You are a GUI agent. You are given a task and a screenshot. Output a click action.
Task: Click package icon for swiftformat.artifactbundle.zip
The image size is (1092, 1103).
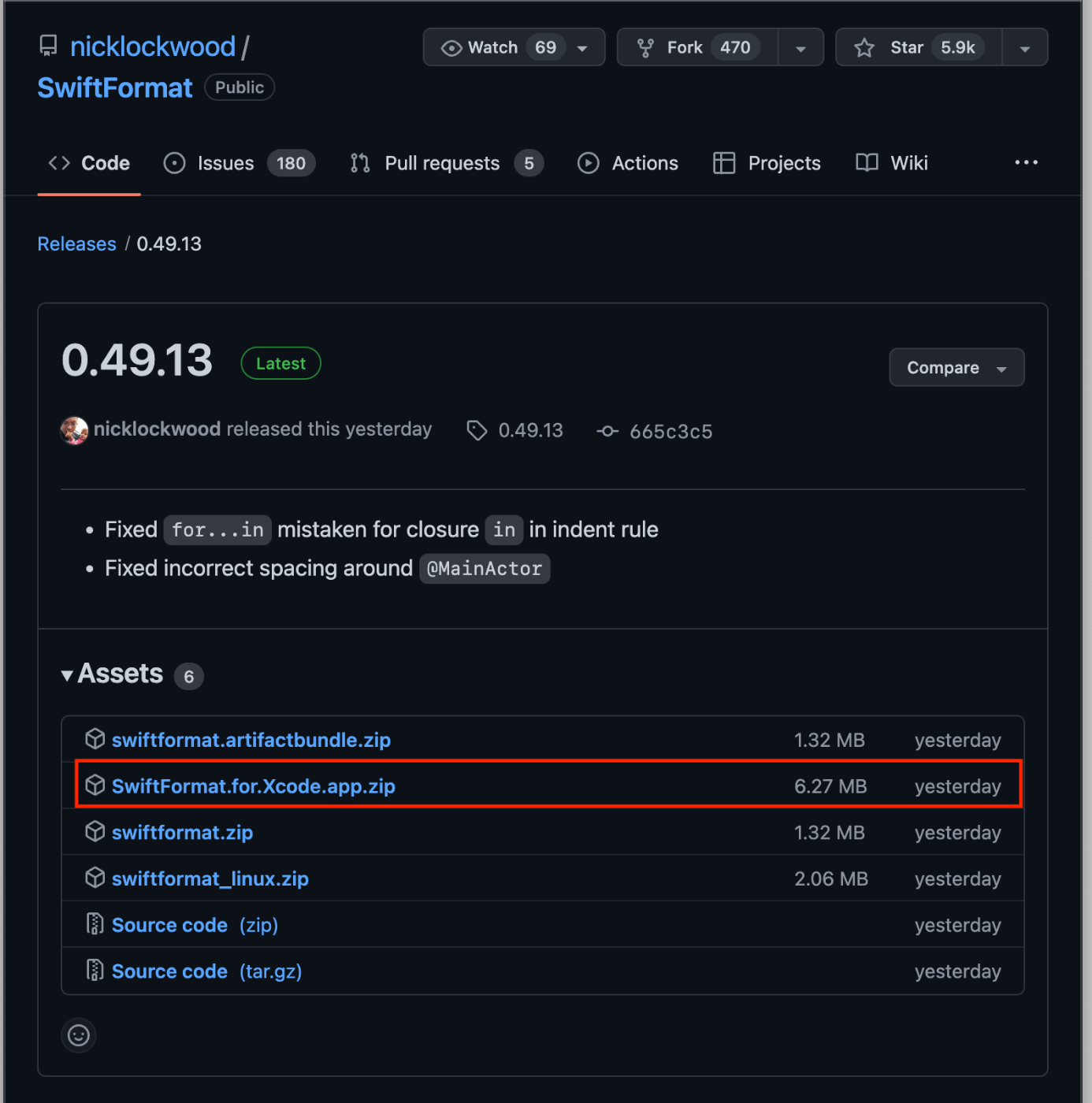pos(95,739)
